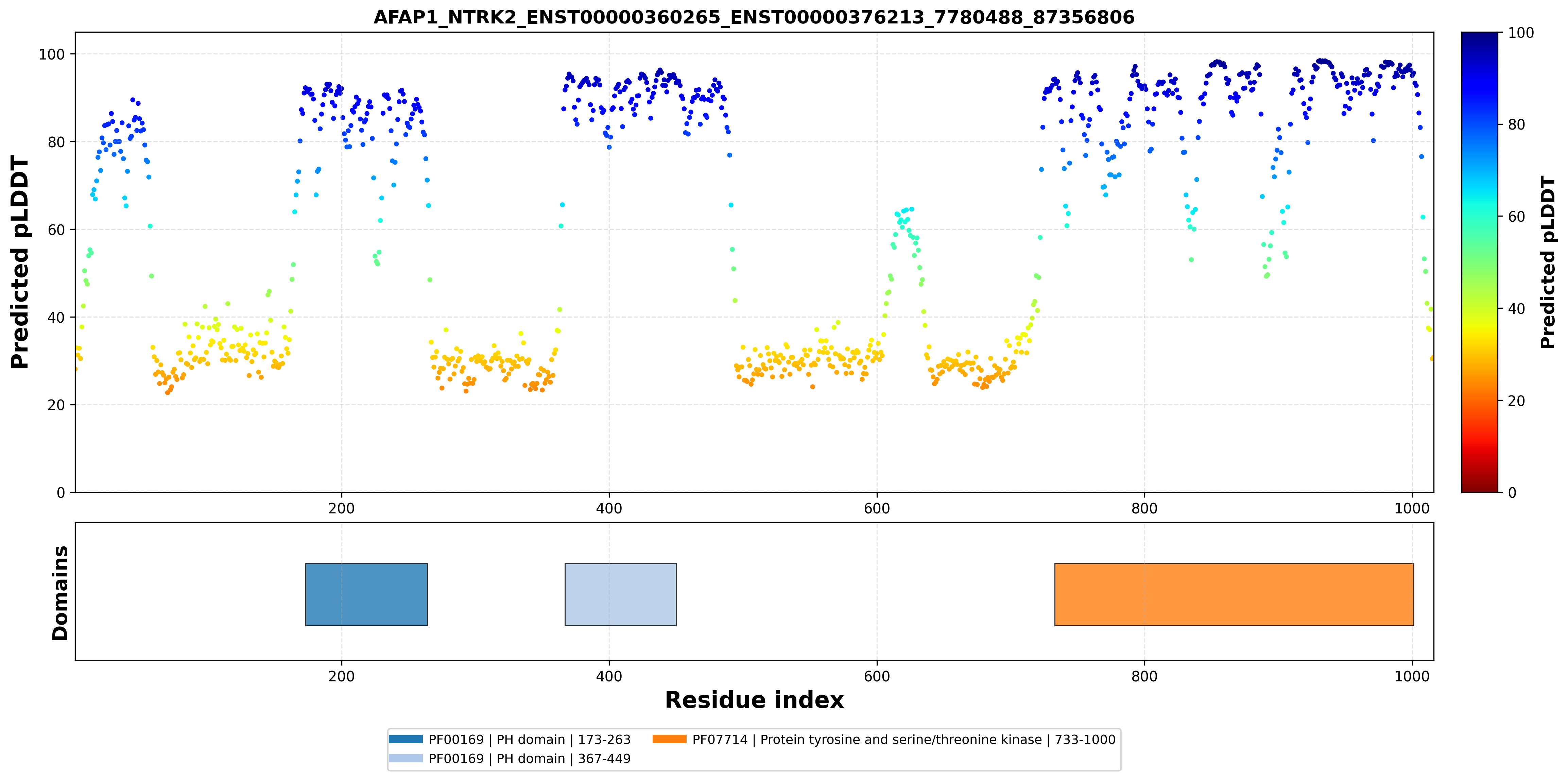The height and width of the screenshot is (781, 1568).
Task: Click the orange kinase domain box
Action: [x=1234, y=595]
